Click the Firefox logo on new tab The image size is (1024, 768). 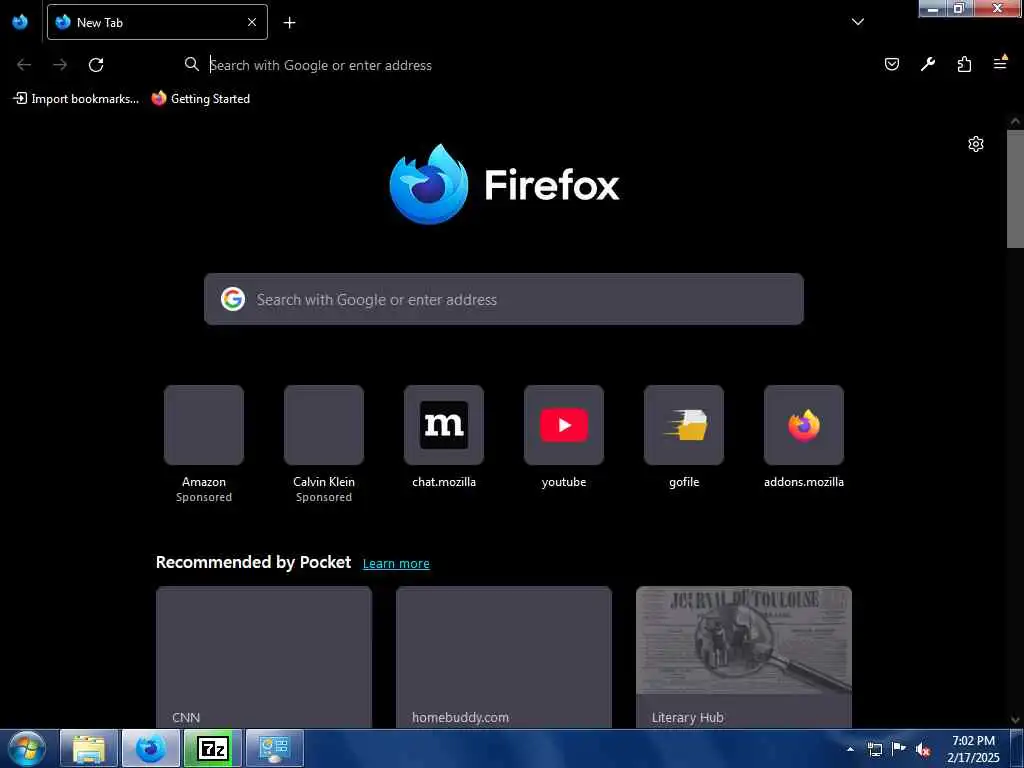[504, 184]
